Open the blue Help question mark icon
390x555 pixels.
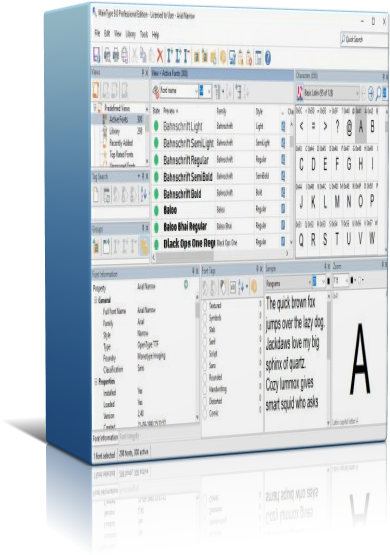(x=268, y=57)
